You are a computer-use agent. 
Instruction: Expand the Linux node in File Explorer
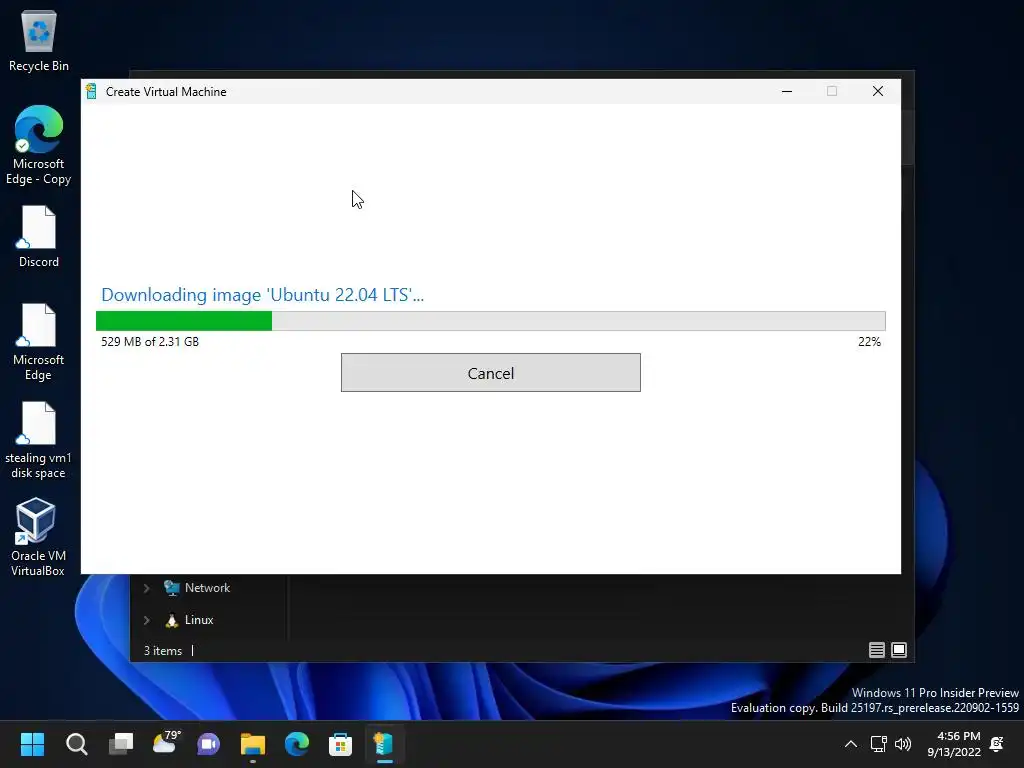147,620
